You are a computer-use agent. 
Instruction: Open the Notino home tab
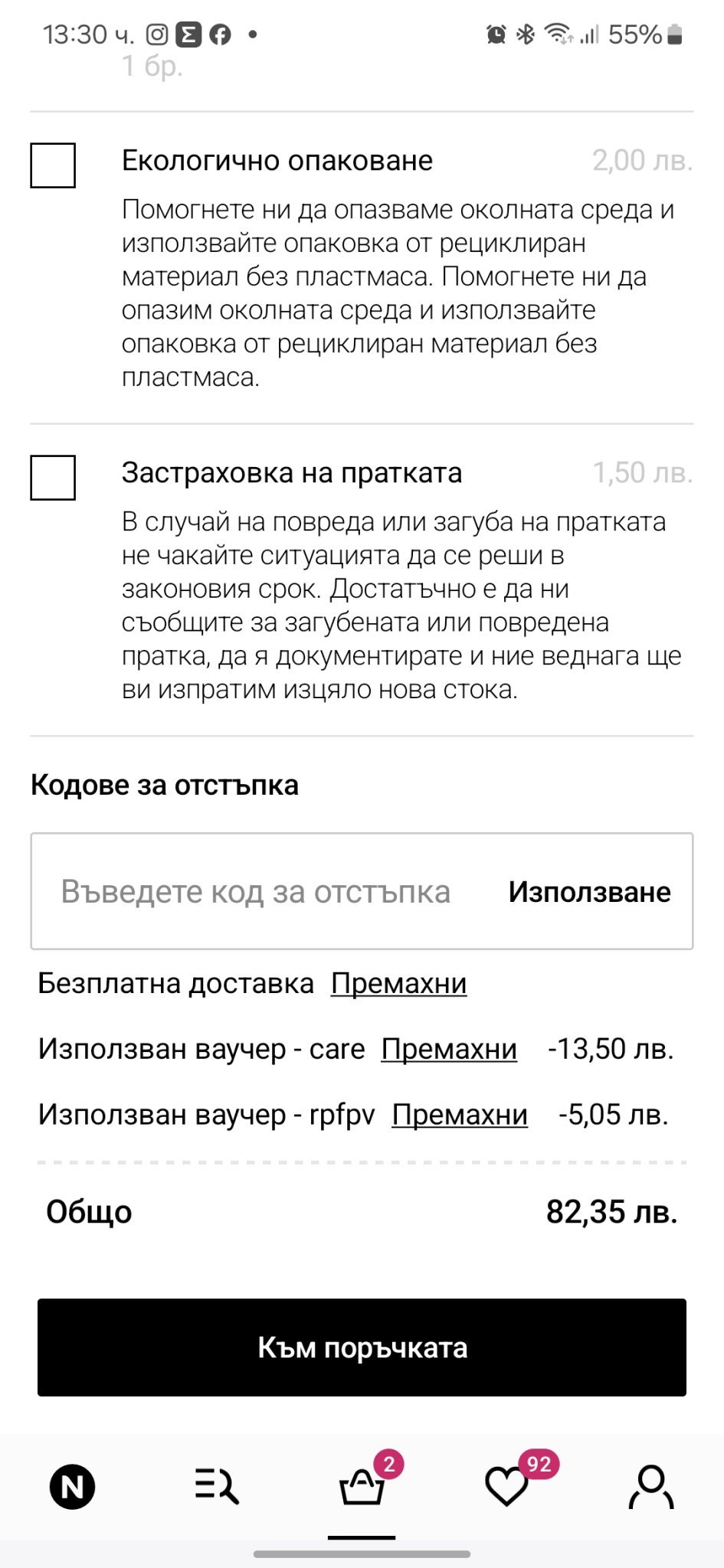coord(72,1487)
